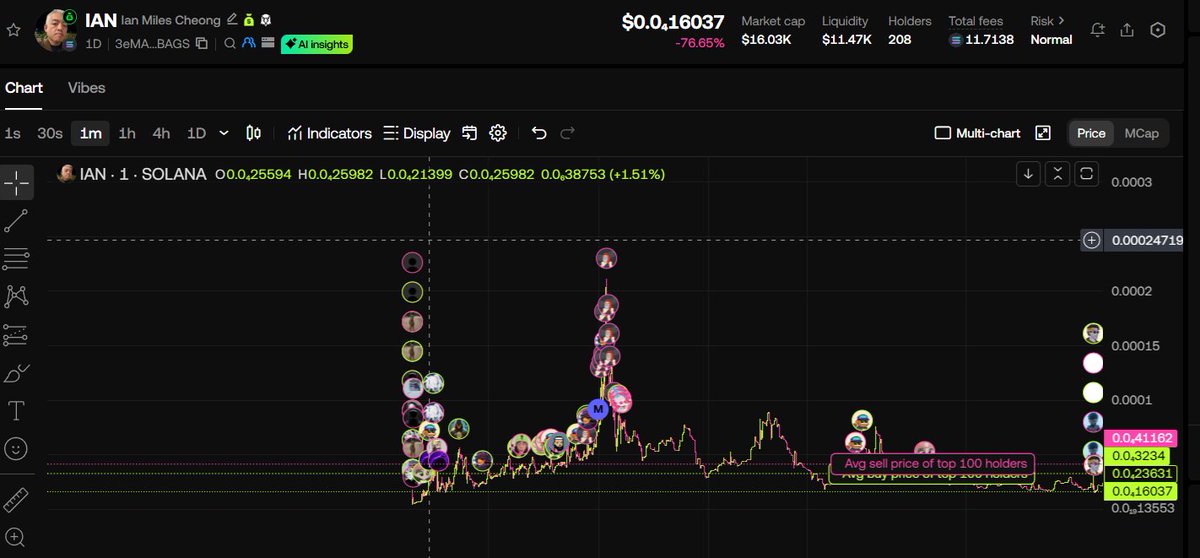Click the down arrow chart control

[1028, 174]
